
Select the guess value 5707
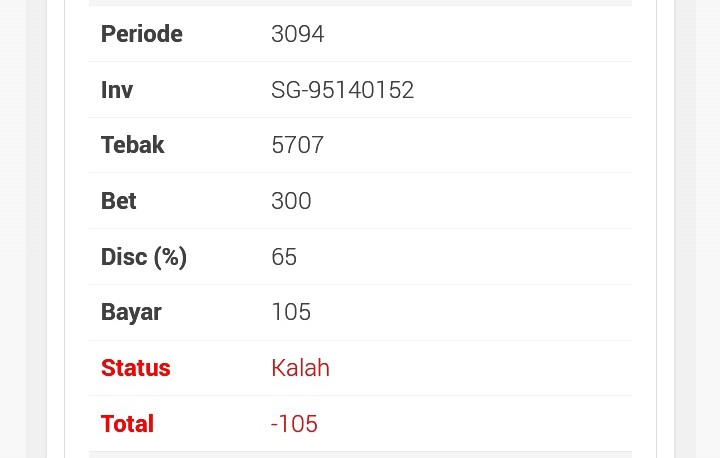[x=297, y=145]
